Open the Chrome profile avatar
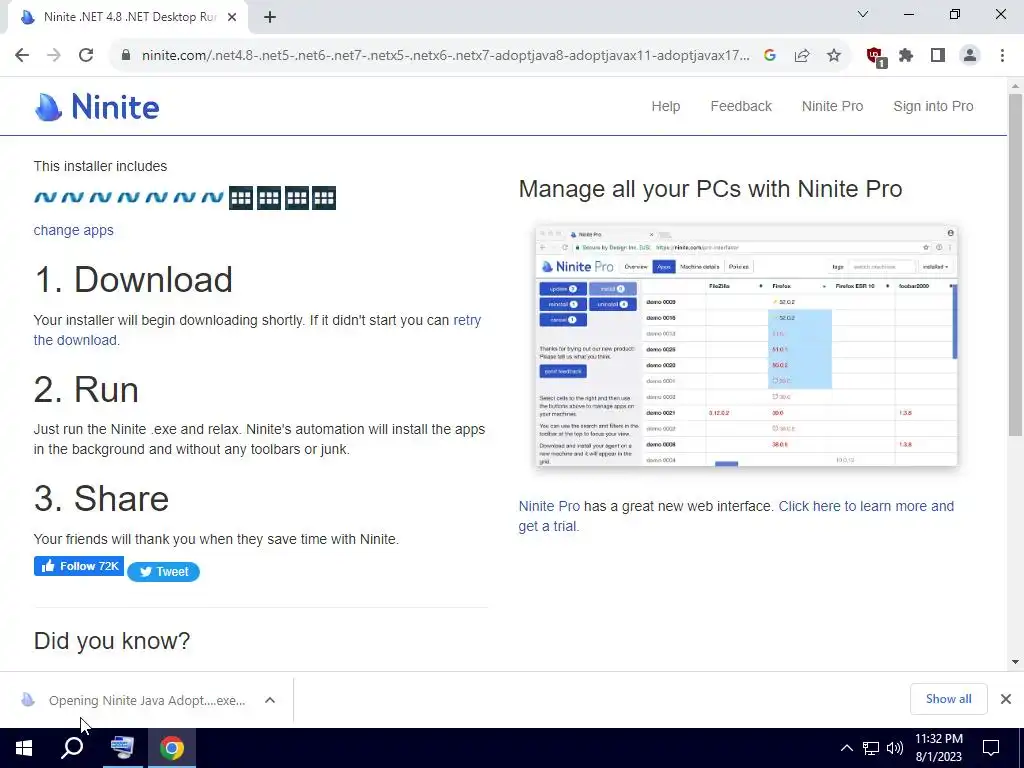 (x=970, y=56)
